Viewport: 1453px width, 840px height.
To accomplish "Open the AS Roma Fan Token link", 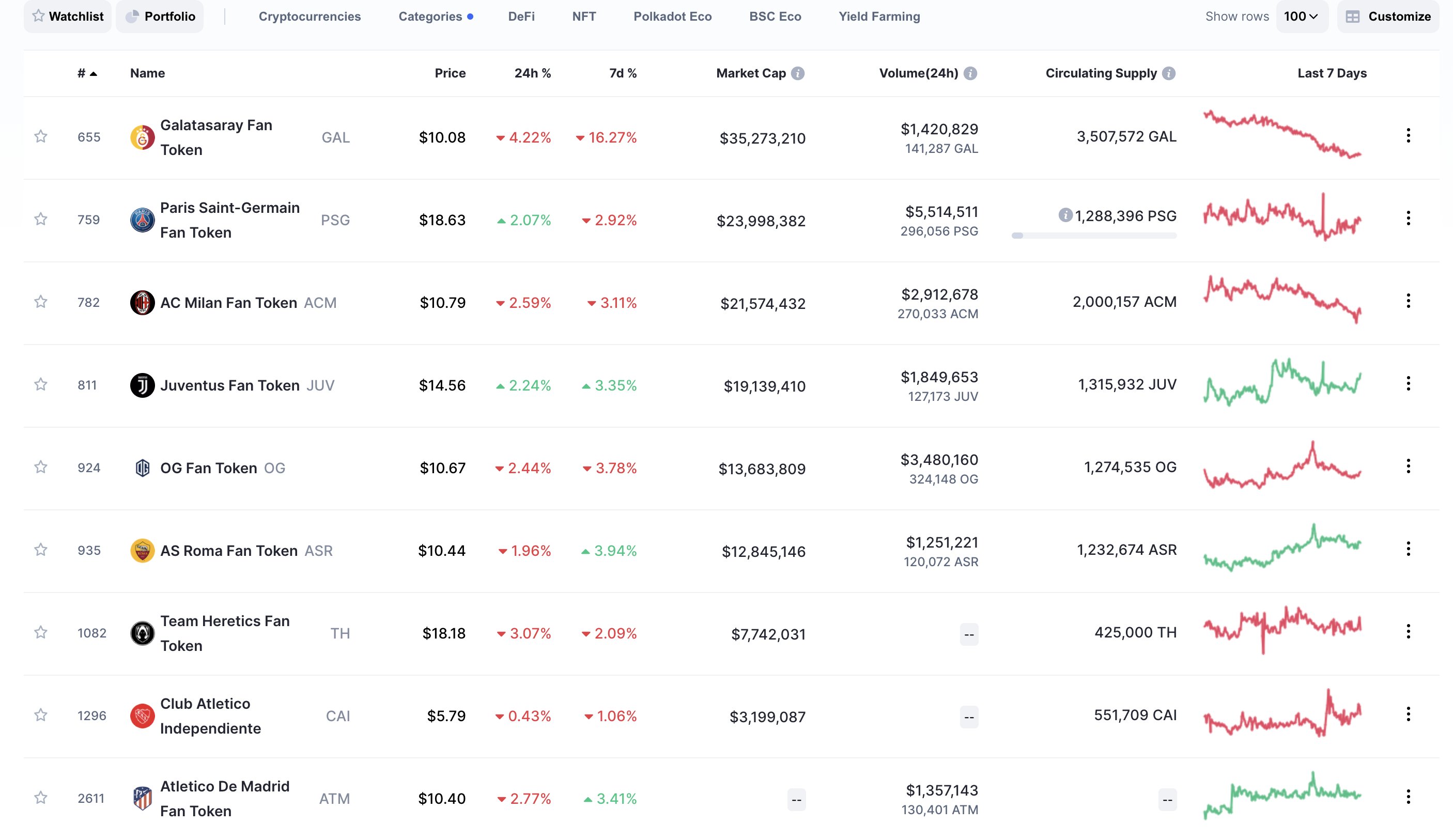I will 228,551.
